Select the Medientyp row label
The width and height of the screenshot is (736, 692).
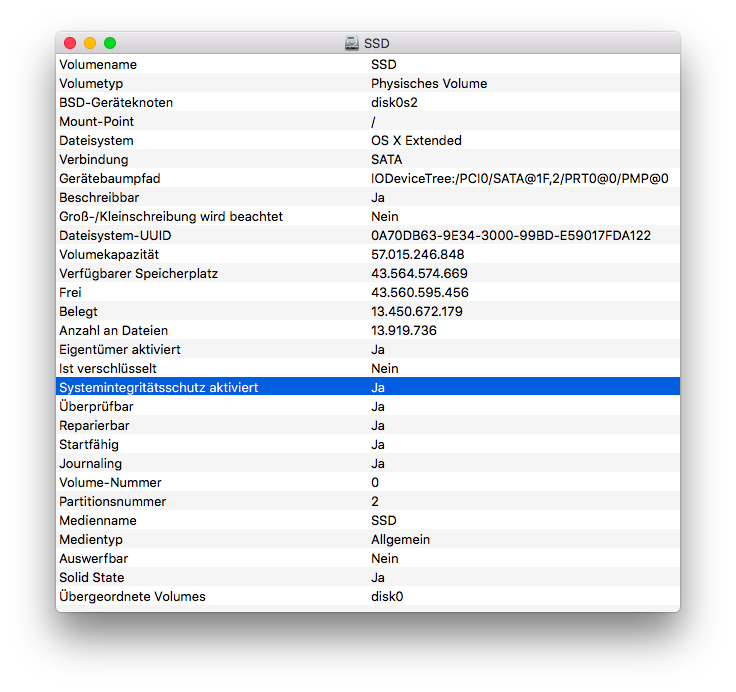click(91, 540)
